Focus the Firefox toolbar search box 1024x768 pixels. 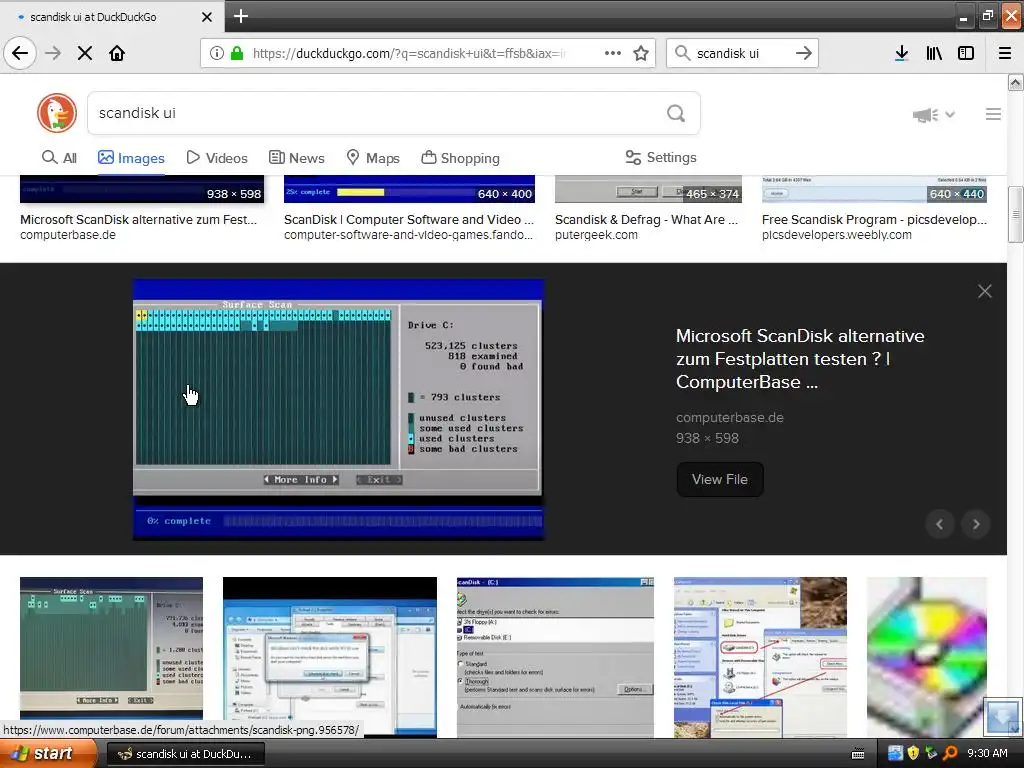click(741, 53)
